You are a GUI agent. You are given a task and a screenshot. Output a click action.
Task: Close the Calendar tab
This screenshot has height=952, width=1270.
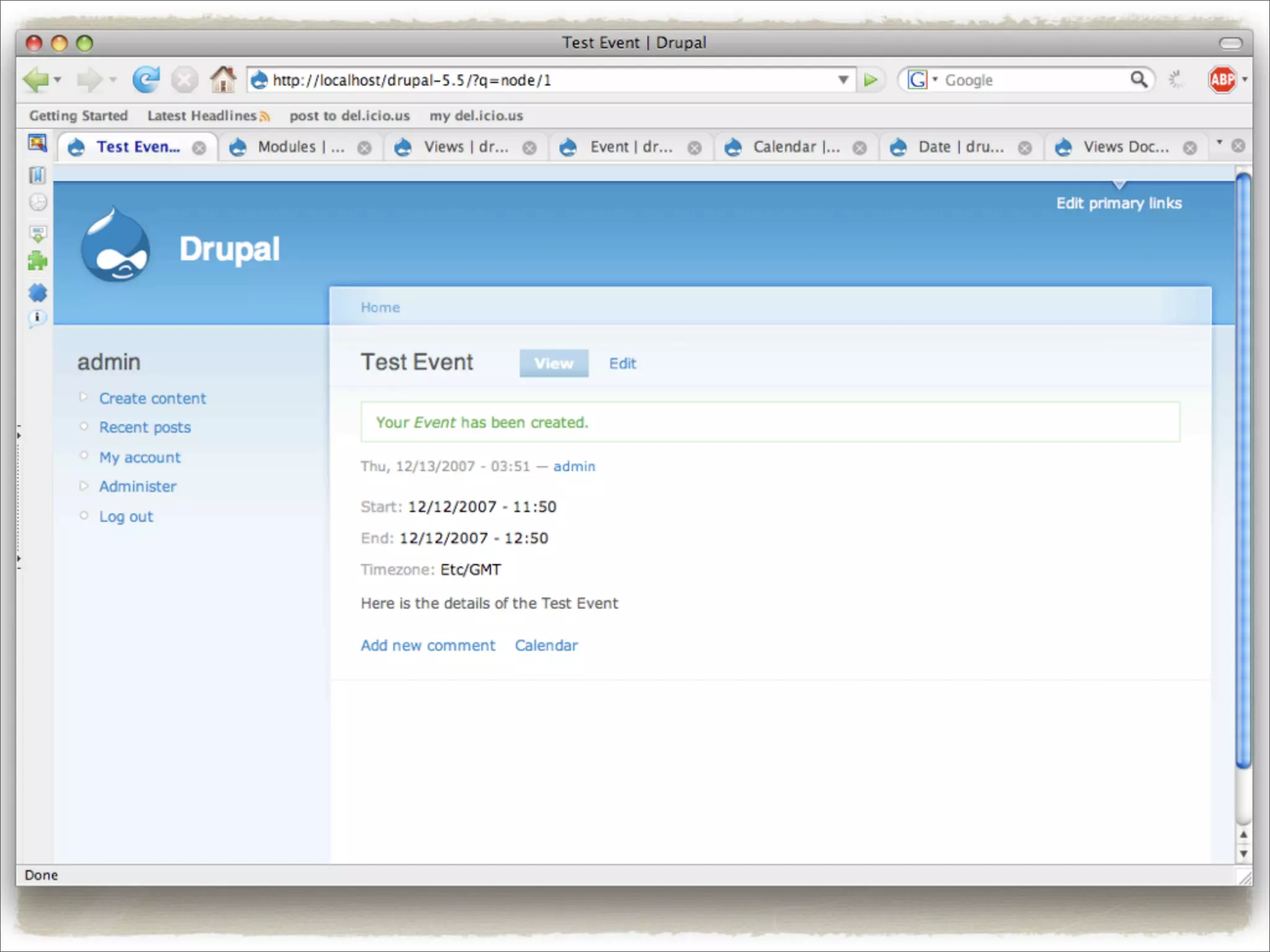tap(859, 148)
